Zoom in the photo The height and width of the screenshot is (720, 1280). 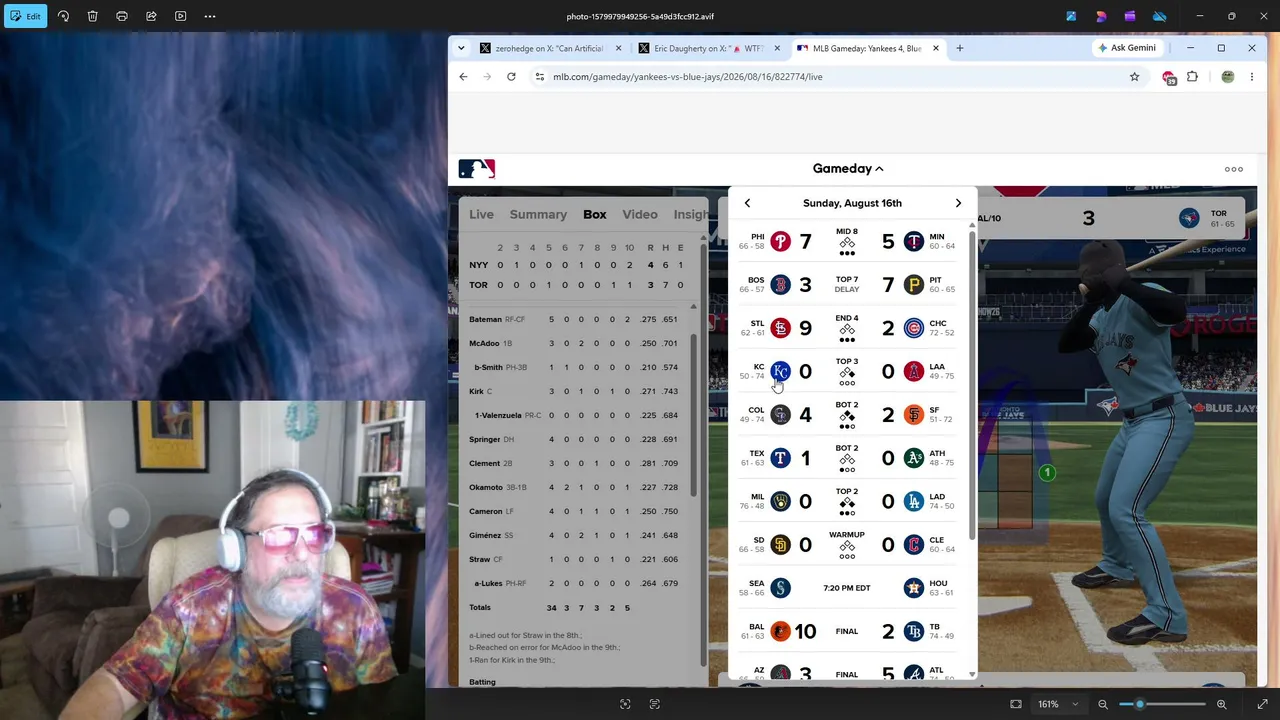point(1221,704)
